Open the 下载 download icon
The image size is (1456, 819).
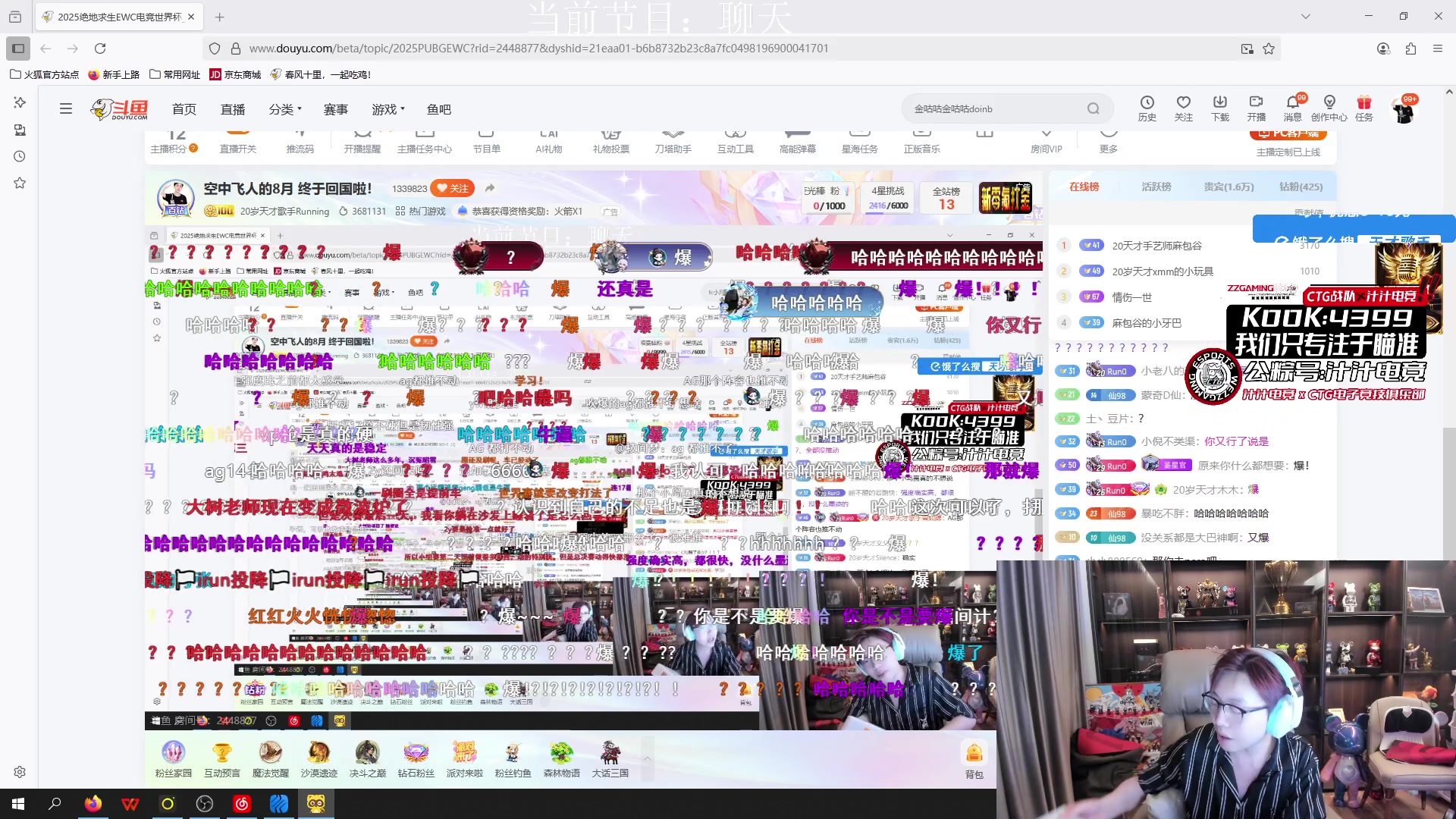point(1220,108)
